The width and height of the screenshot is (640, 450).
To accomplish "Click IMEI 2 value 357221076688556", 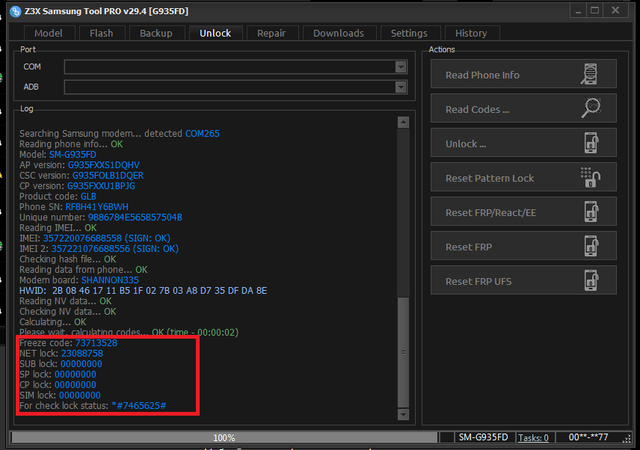I will pyautogui.click(x=91, y=249).
